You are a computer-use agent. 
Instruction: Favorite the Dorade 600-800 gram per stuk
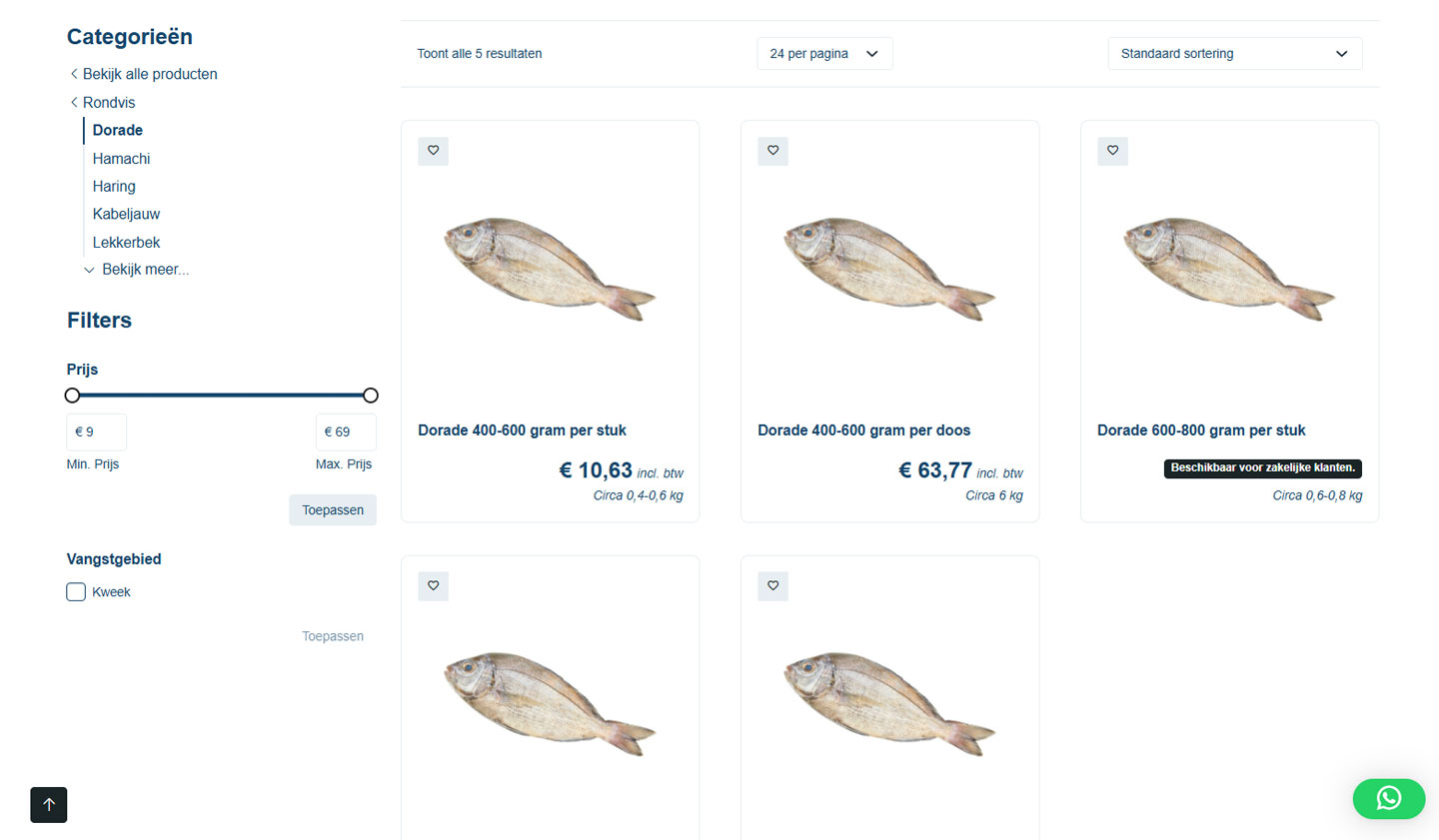click(1112, 151)
